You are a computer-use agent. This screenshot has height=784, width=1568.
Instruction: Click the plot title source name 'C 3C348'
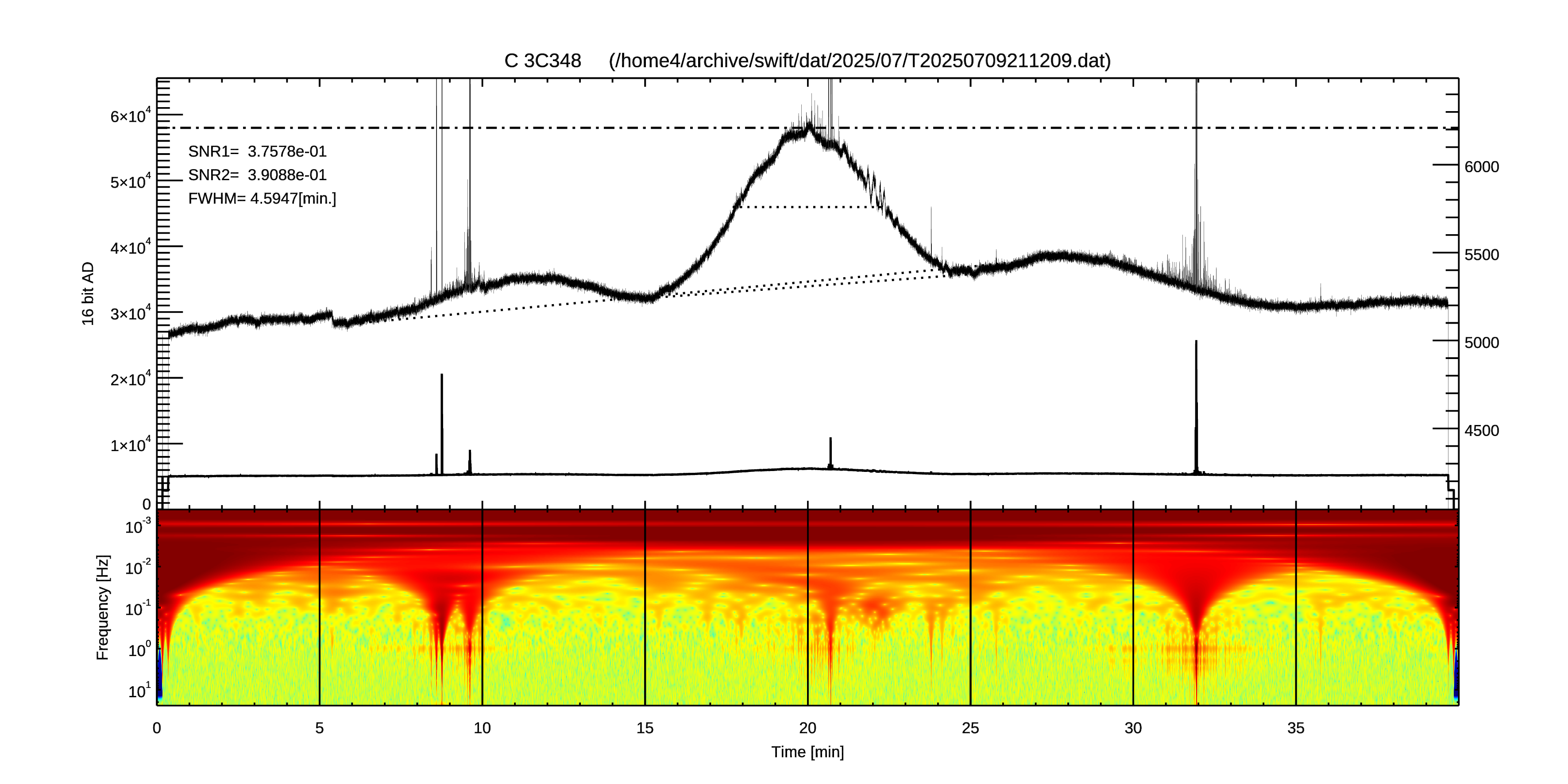[542, 61]
